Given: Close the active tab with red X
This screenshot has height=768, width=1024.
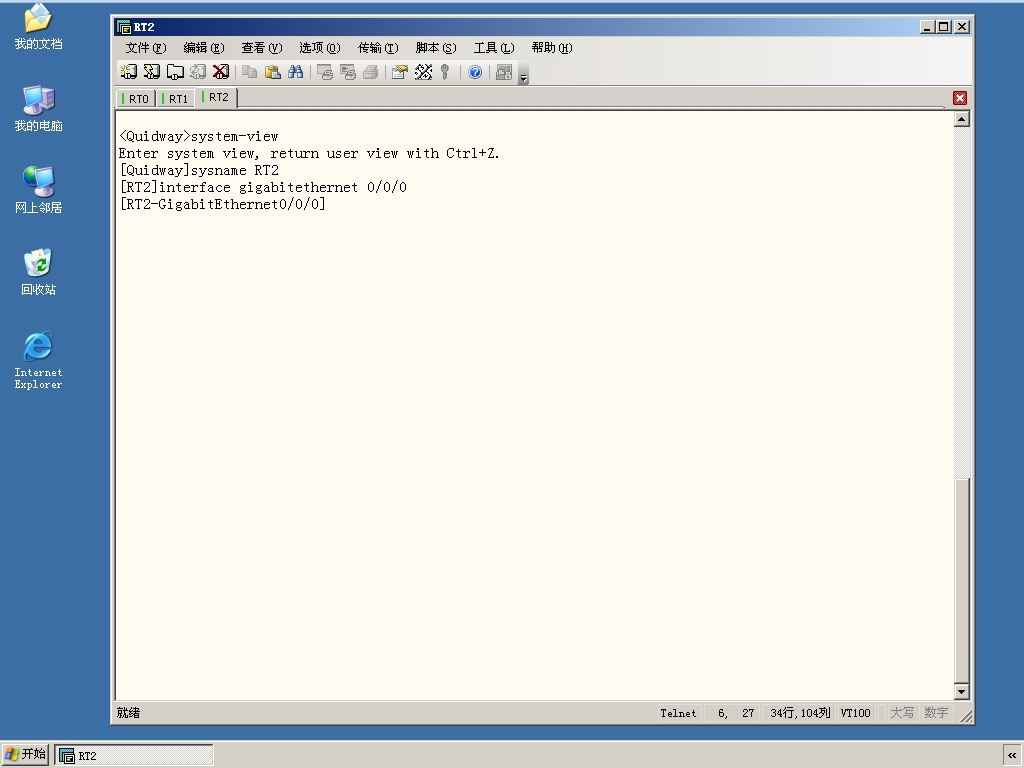Looking at the screenshot, I should click(959, 98).
